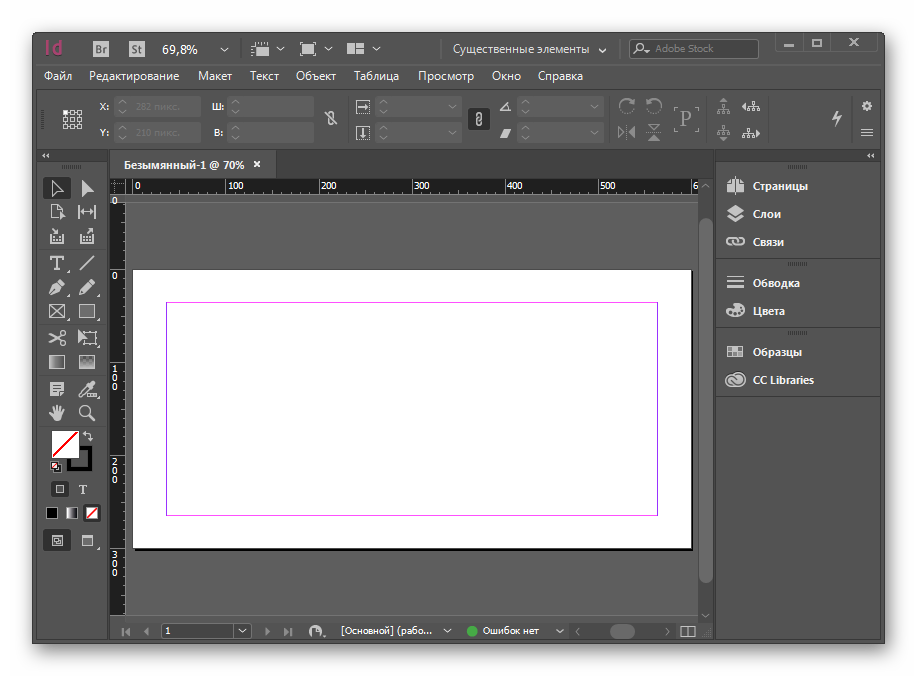Select the Rectangle Frame tool
This screenshot has width=917, height=676.
[57, 312]
